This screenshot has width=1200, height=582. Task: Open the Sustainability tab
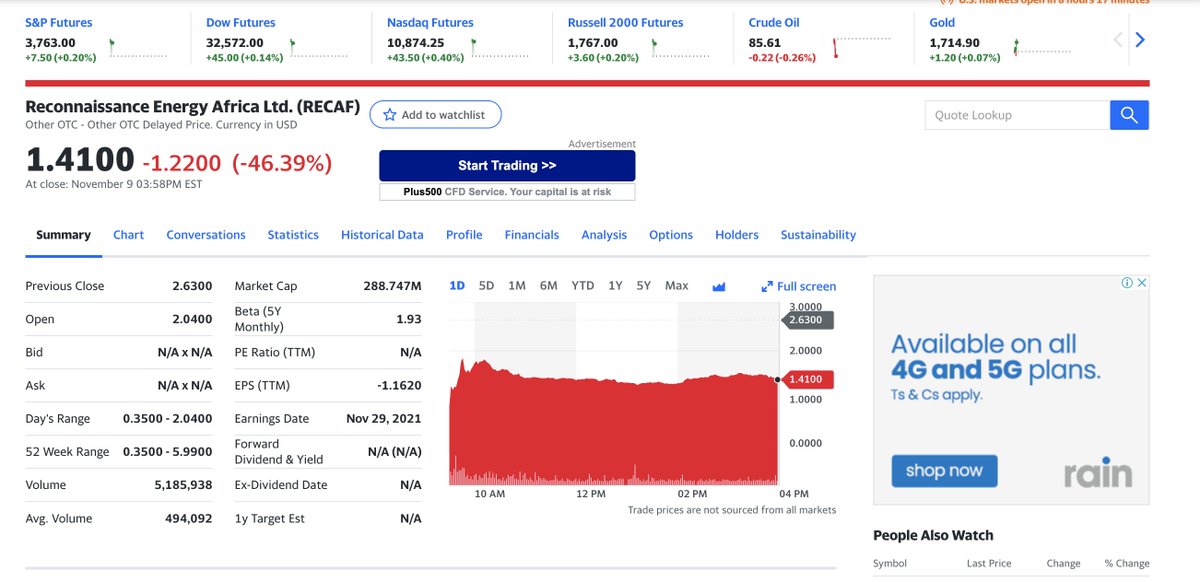(818, 235)
